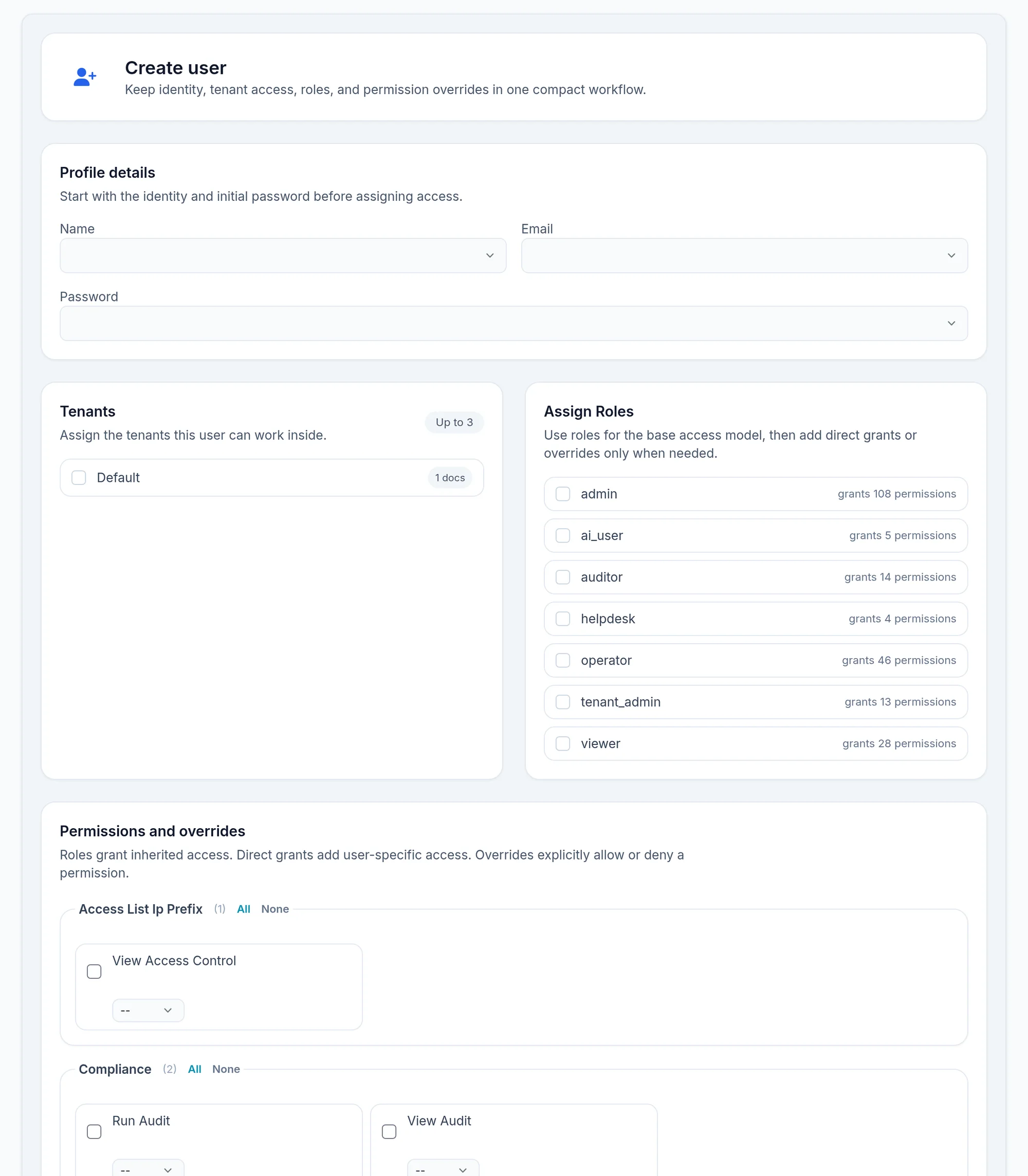Click 'grants 108 permissions' on admin row
Viewport: 1028px width, 1176px height.
pyautogui.click(x=896, y=494)
